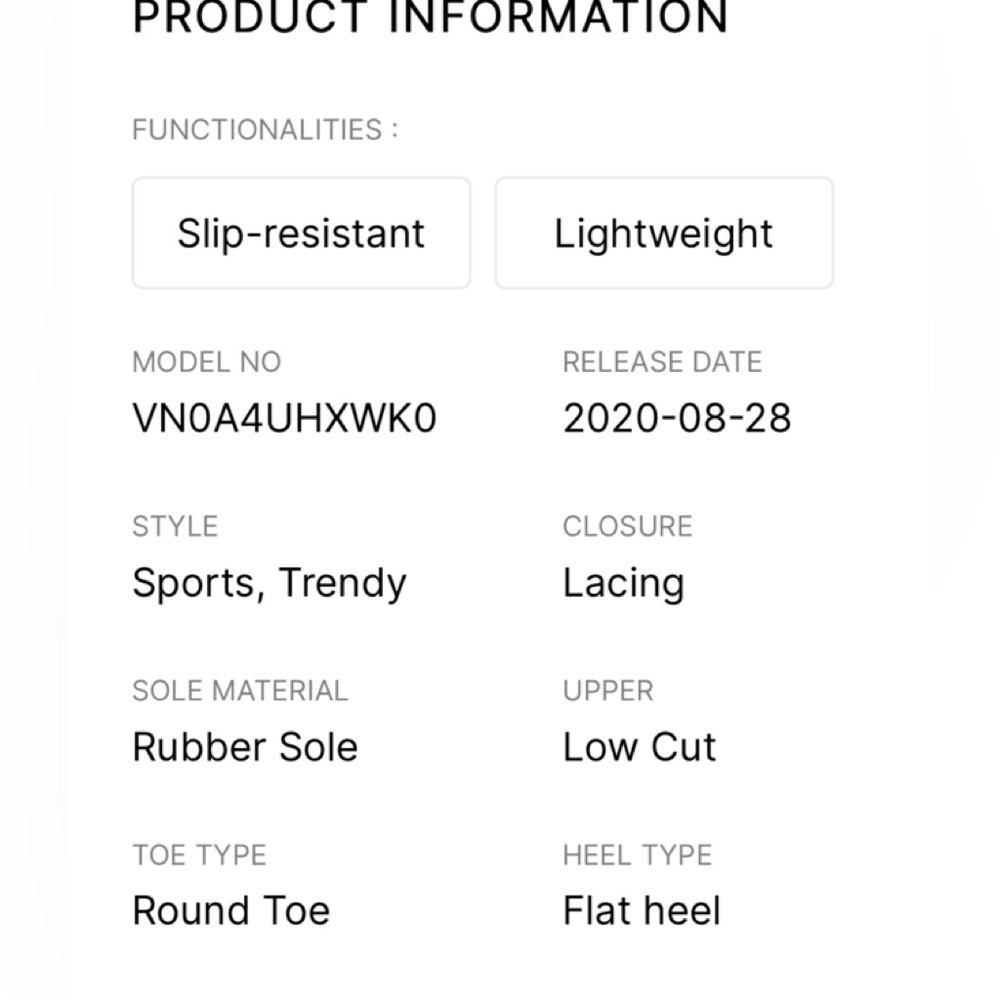
Task: Click the FUNCTIONALITIES label
Action: tap(265, 129)
